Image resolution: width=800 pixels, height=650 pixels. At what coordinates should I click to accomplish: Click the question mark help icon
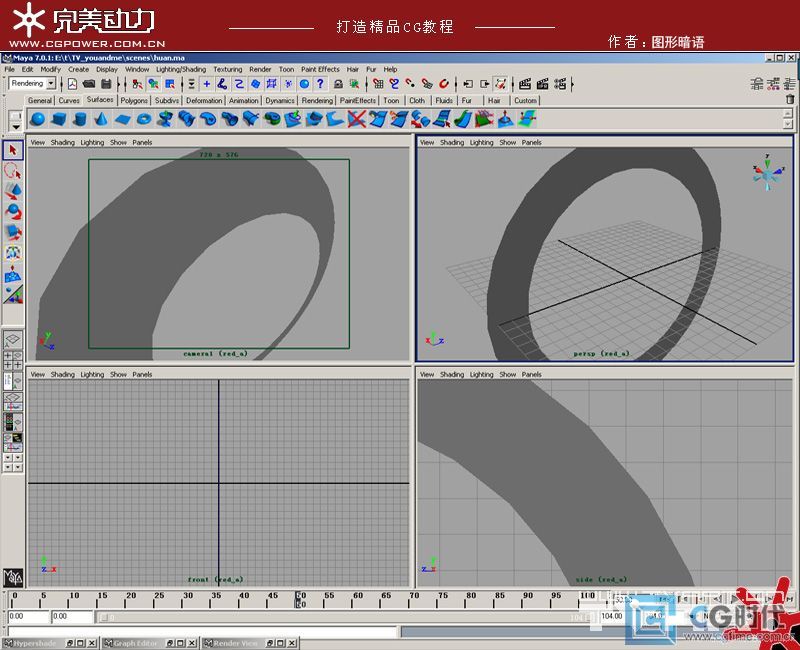click(320, 84)
